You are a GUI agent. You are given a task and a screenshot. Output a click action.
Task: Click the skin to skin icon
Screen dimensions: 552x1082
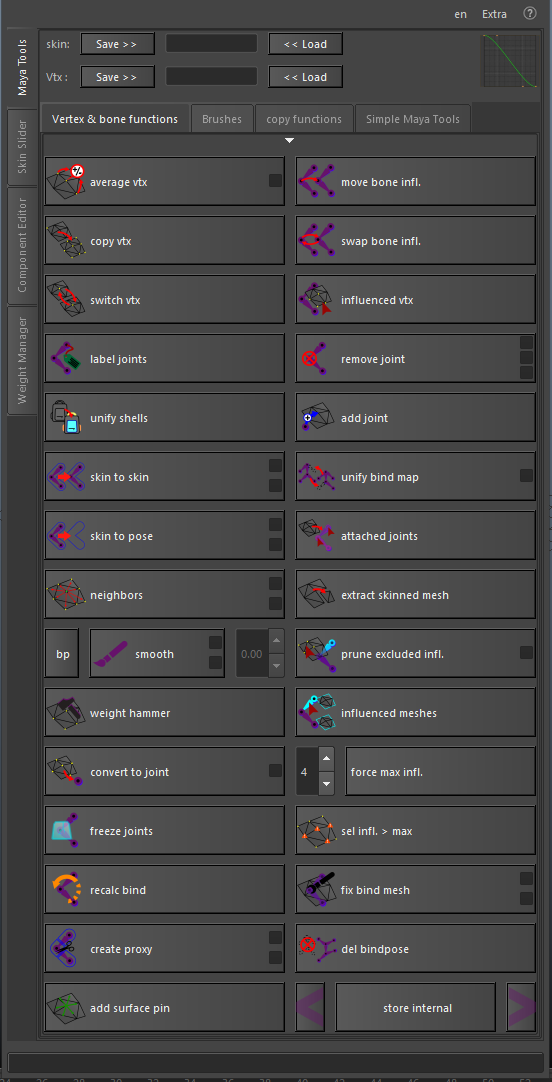click(x=66, y=476)
